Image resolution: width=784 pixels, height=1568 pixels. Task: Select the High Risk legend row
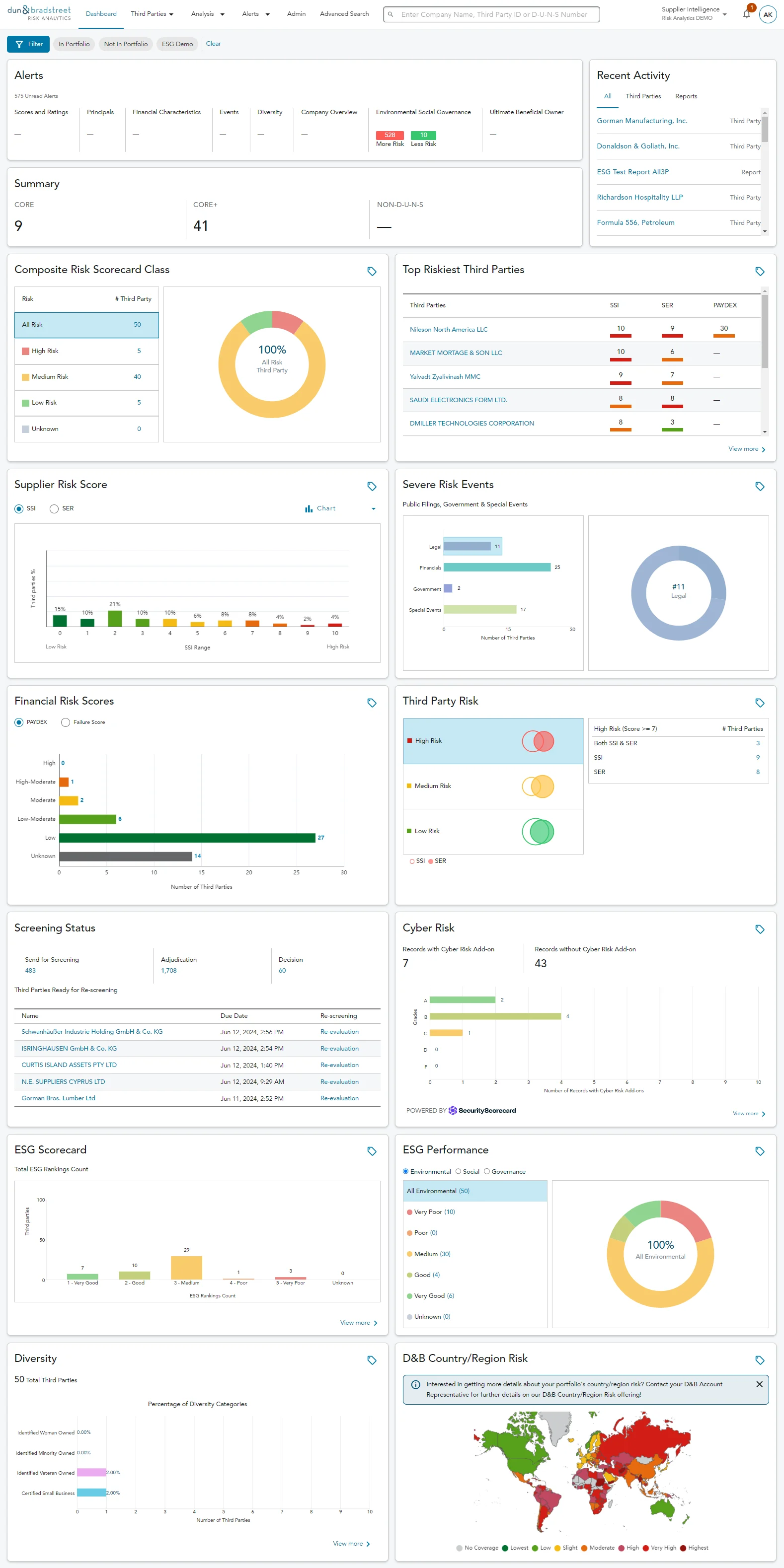coord(86,351)
